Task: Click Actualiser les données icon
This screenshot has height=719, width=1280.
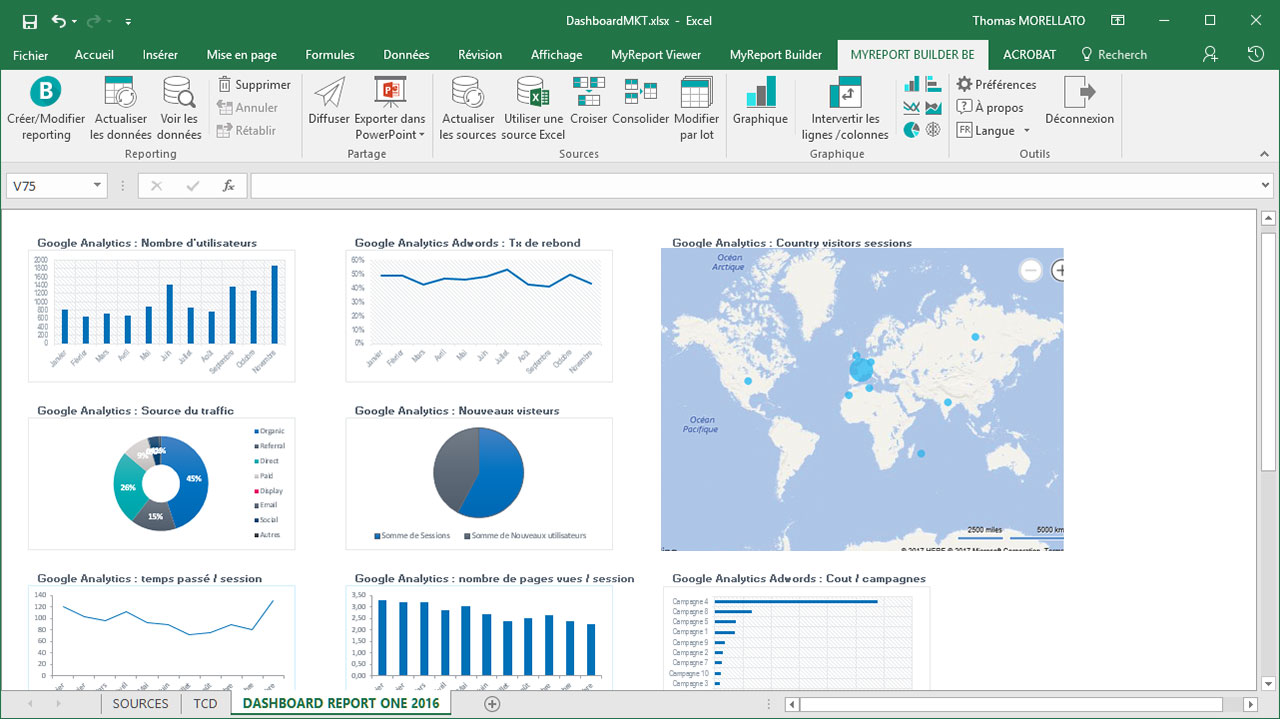Action: point(120,93)
